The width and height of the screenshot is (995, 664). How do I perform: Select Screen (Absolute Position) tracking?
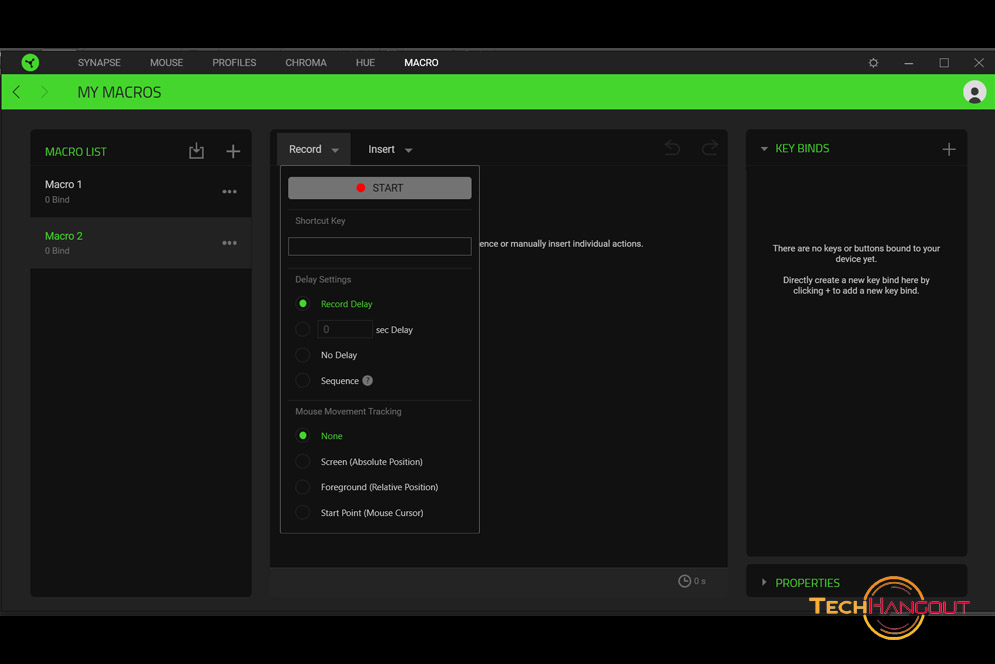tap(303, 461)
